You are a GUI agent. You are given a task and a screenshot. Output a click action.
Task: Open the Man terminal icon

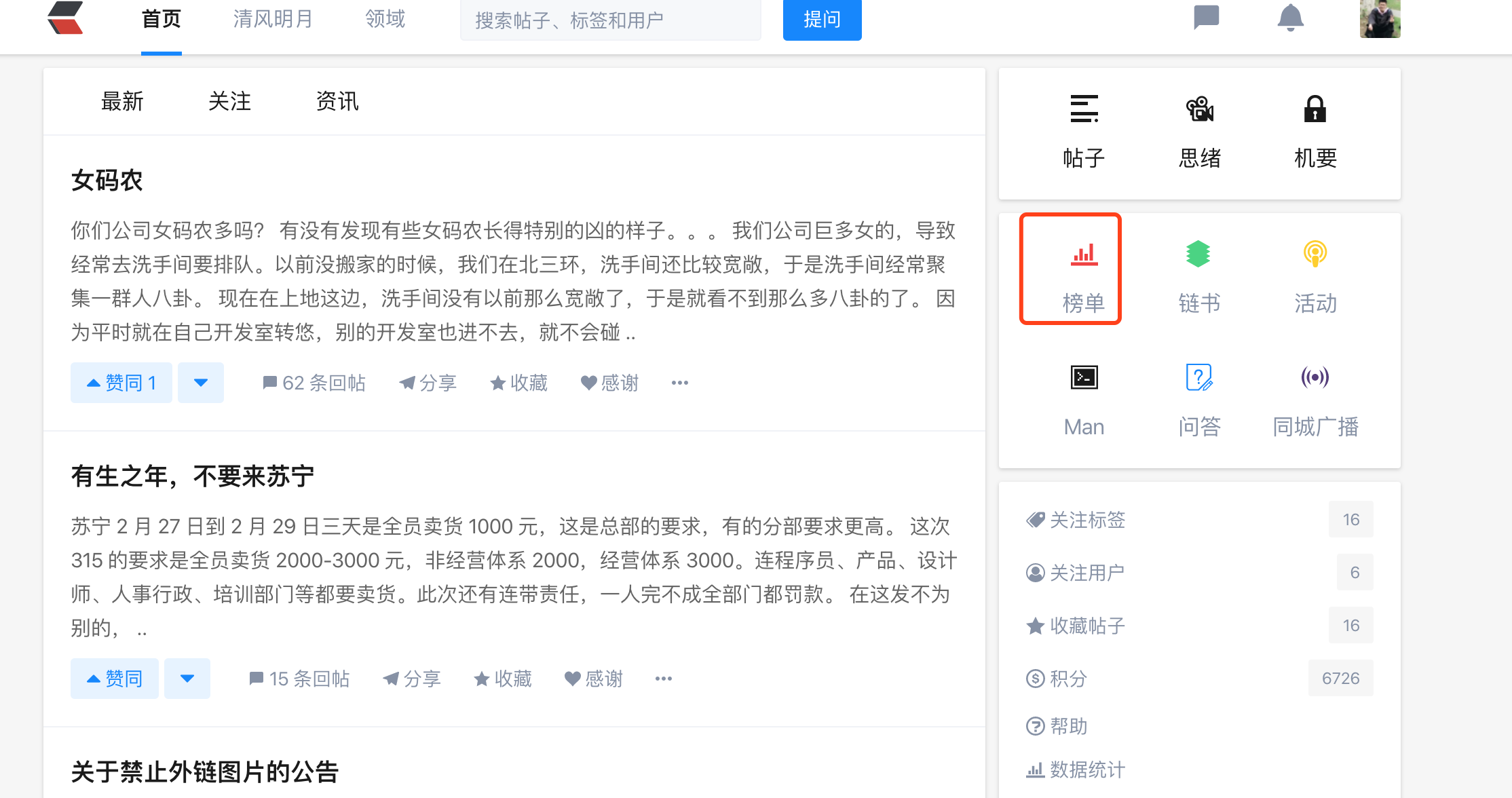(1084, 377)
